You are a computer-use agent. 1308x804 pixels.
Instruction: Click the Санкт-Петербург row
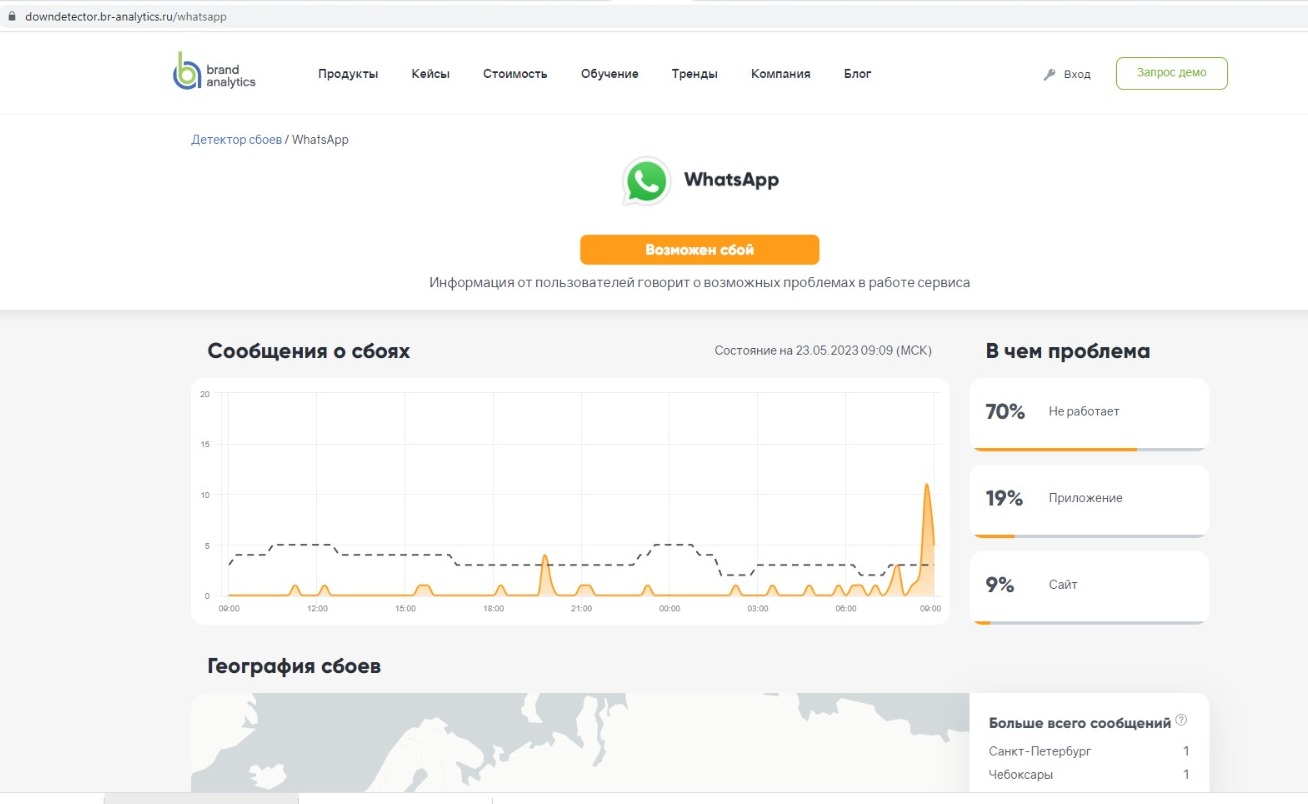pos(1089,751)
